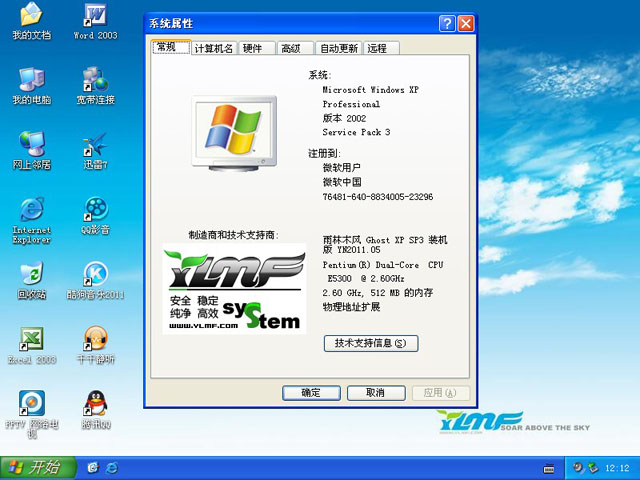Open the 我的文档 desktop icon
This screenshot has width=640, height=480.
point(31,21)
